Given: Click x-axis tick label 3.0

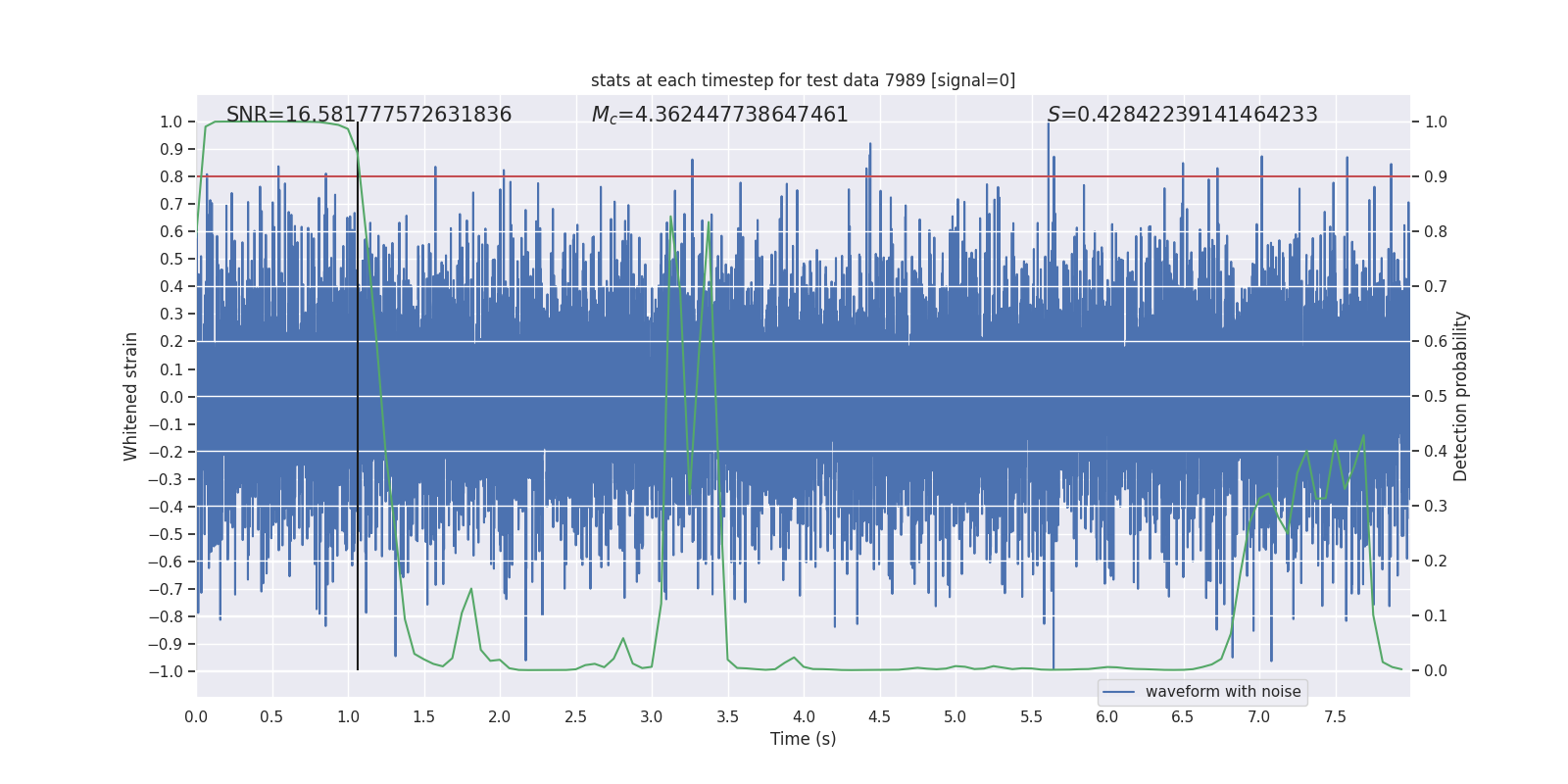Looking at the screenshot, I should click(652, 717).
